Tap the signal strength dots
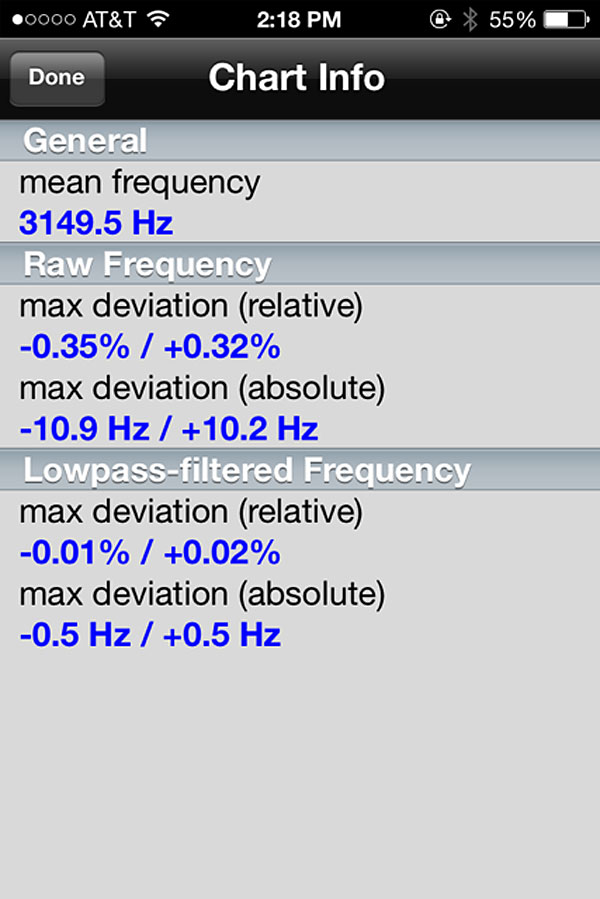The width and height of the screenshot is (600, 899). pyautogui.click(x=44, y=20)
